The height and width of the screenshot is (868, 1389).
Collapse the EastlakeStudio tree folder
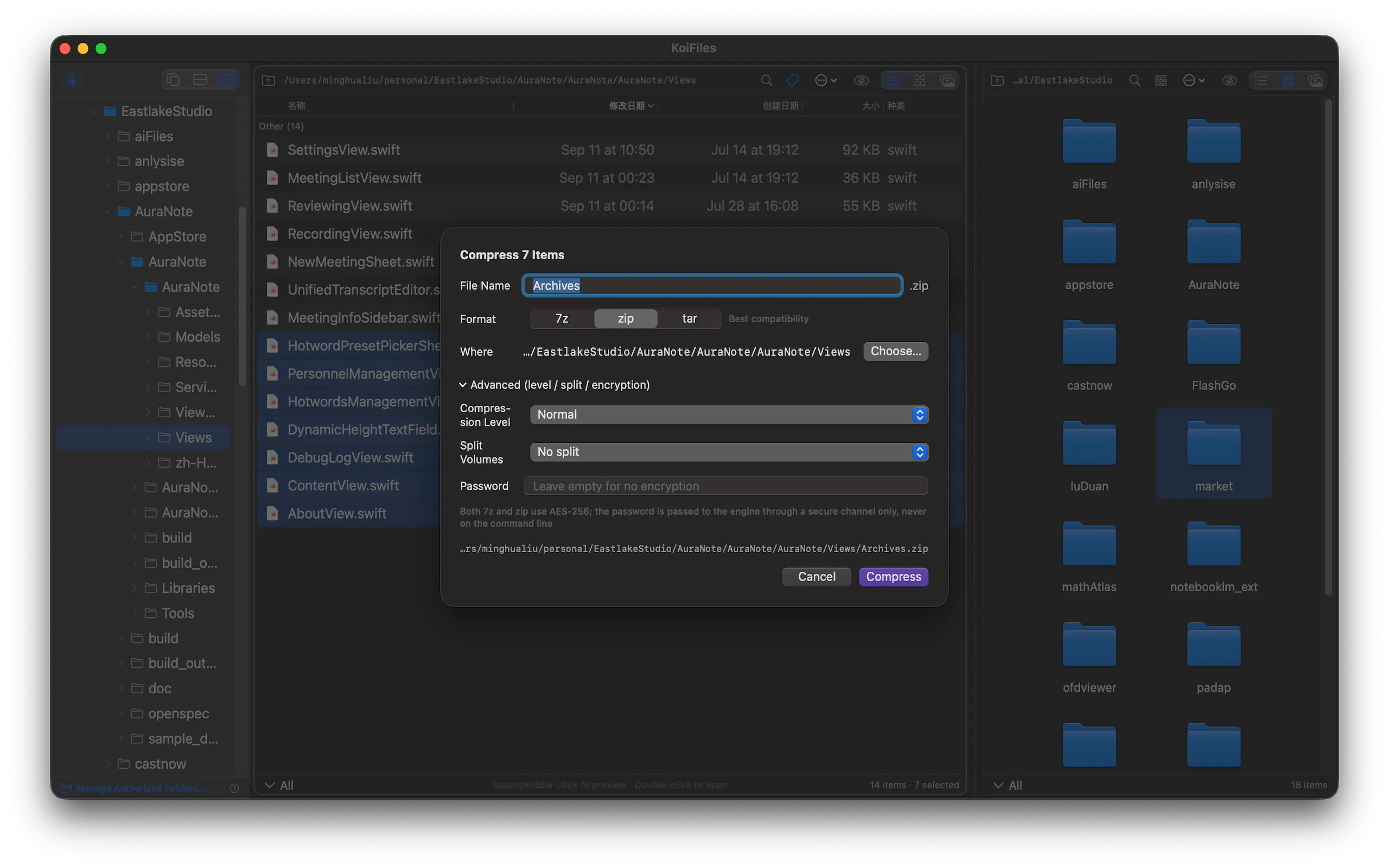click(x=93, y=111)
